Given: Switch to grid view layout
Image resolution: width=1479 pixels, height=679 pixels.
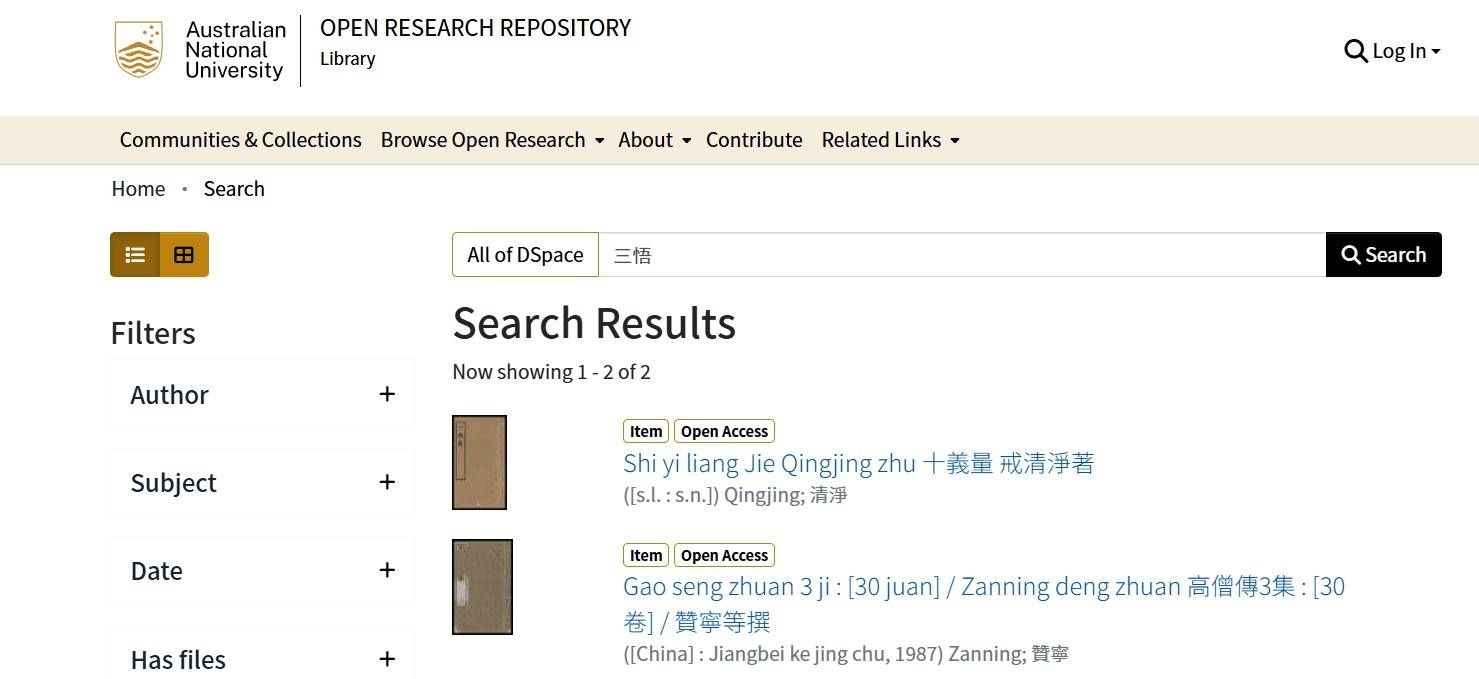Looking at the screenshot, I should pos(184,255).
